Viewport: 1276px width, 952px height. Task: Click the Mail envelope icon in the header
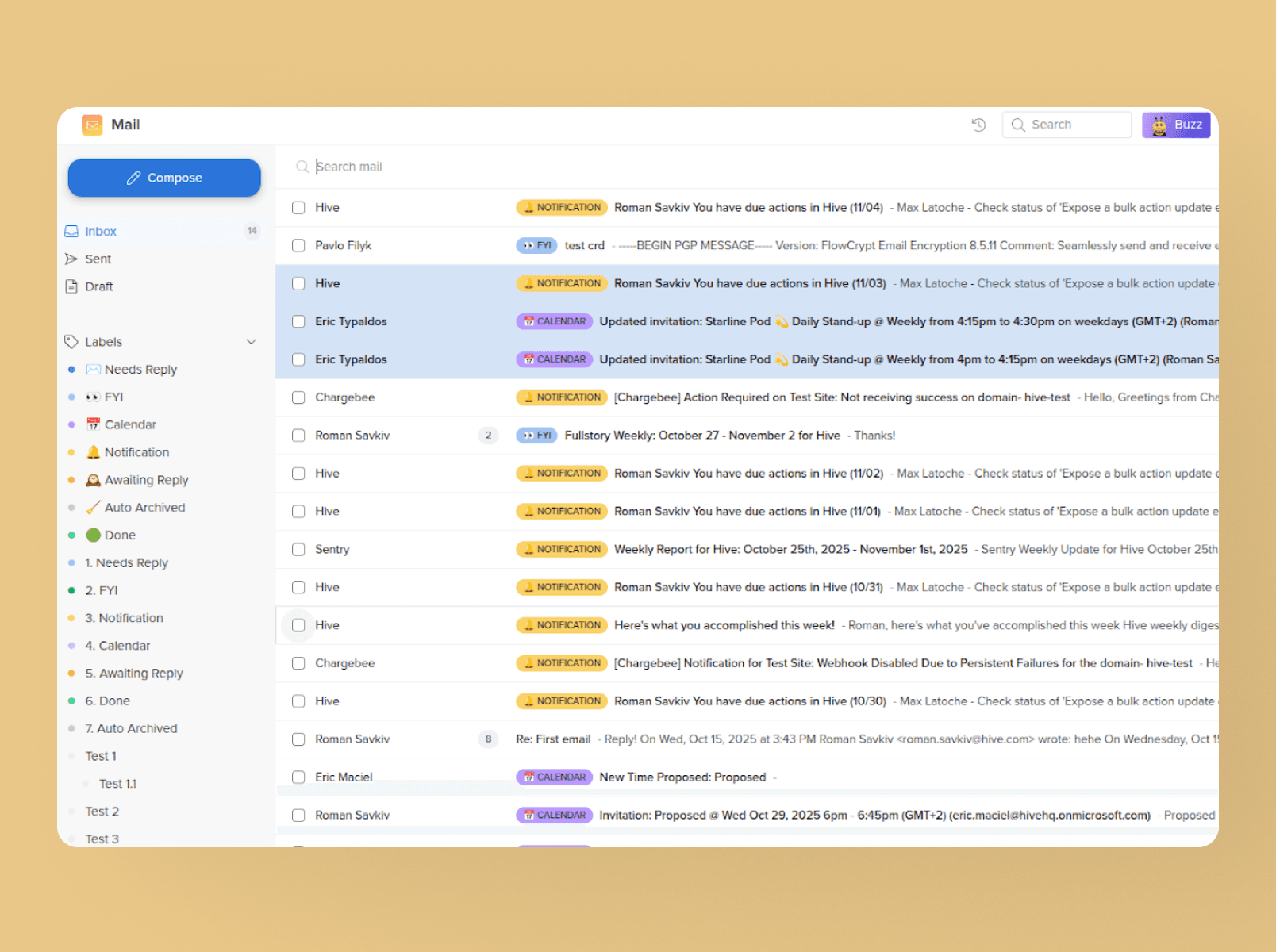[x=92, y=125]
